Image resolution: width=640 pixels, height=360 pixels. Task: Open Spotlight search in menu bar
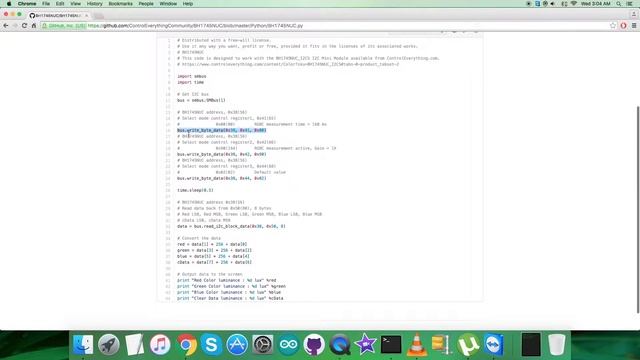619,4
